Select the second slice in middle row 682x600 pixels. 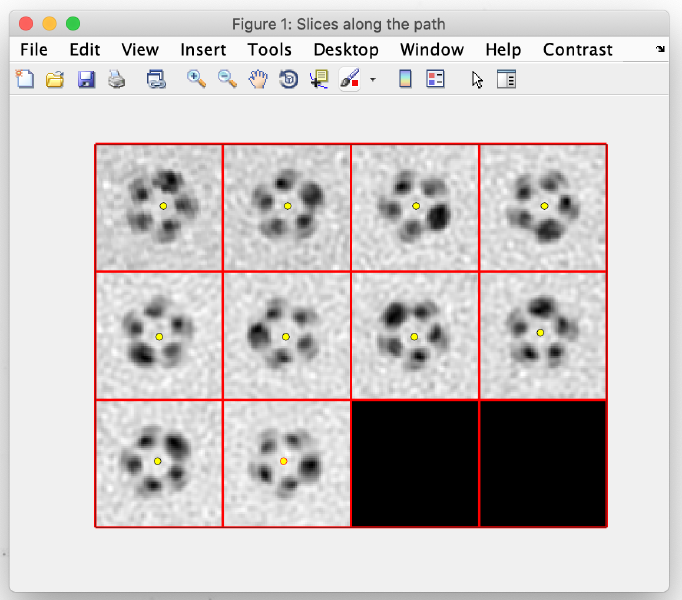tap(287, 335)
